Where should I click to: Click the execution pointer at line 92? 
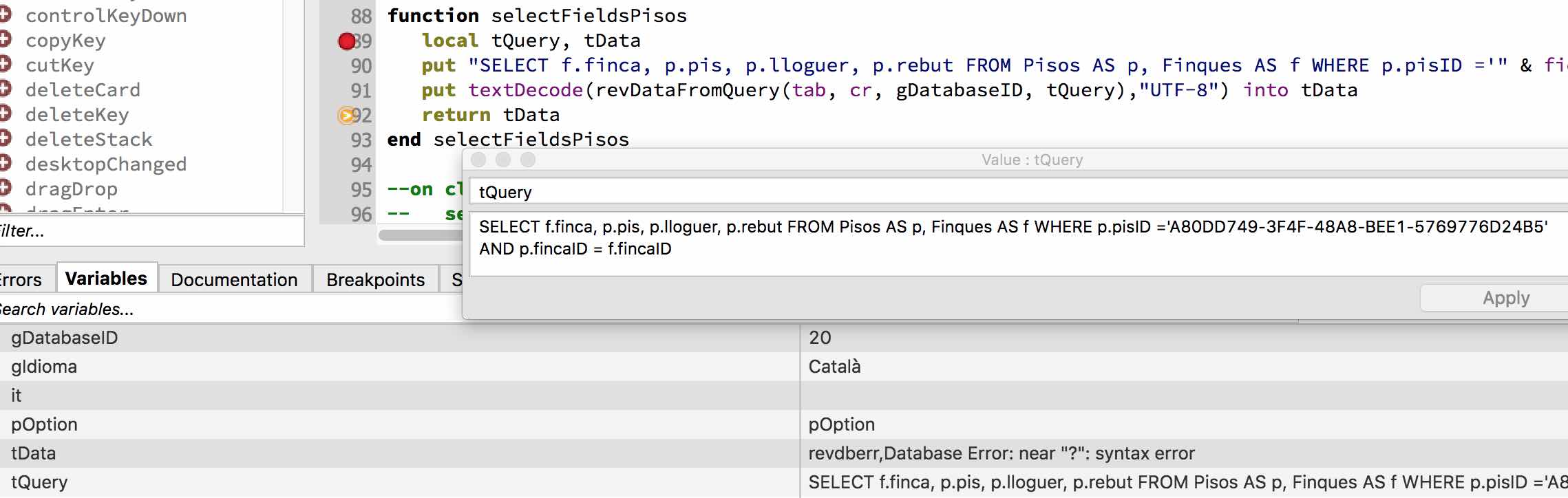pos(345,116)
